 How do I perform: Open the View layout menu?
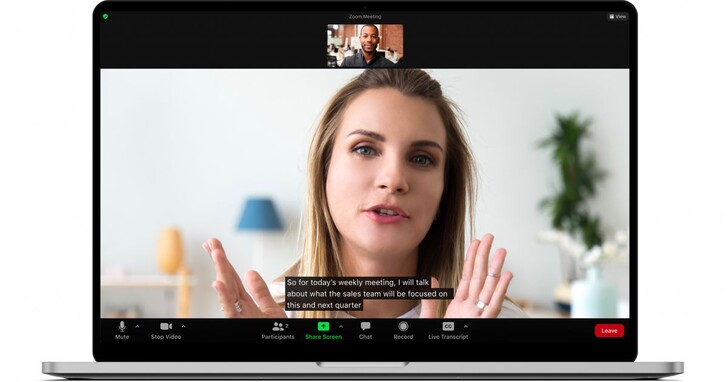pos(618,16)
